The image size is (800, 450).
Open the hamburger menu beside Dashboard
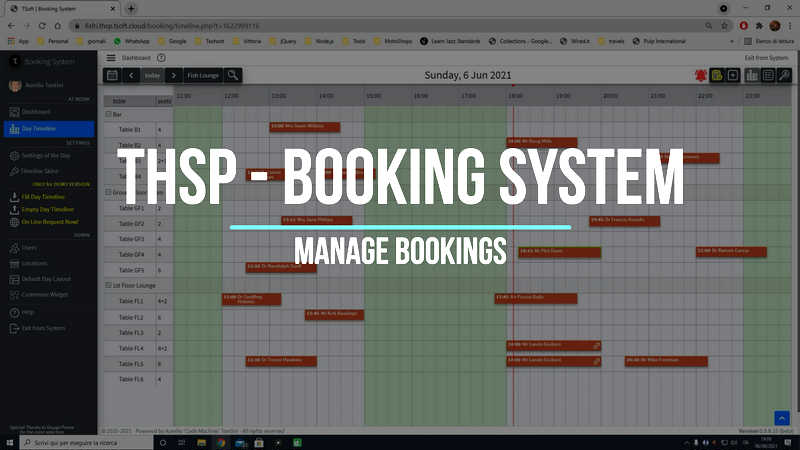pyautogui.click(x=110, y=58)
